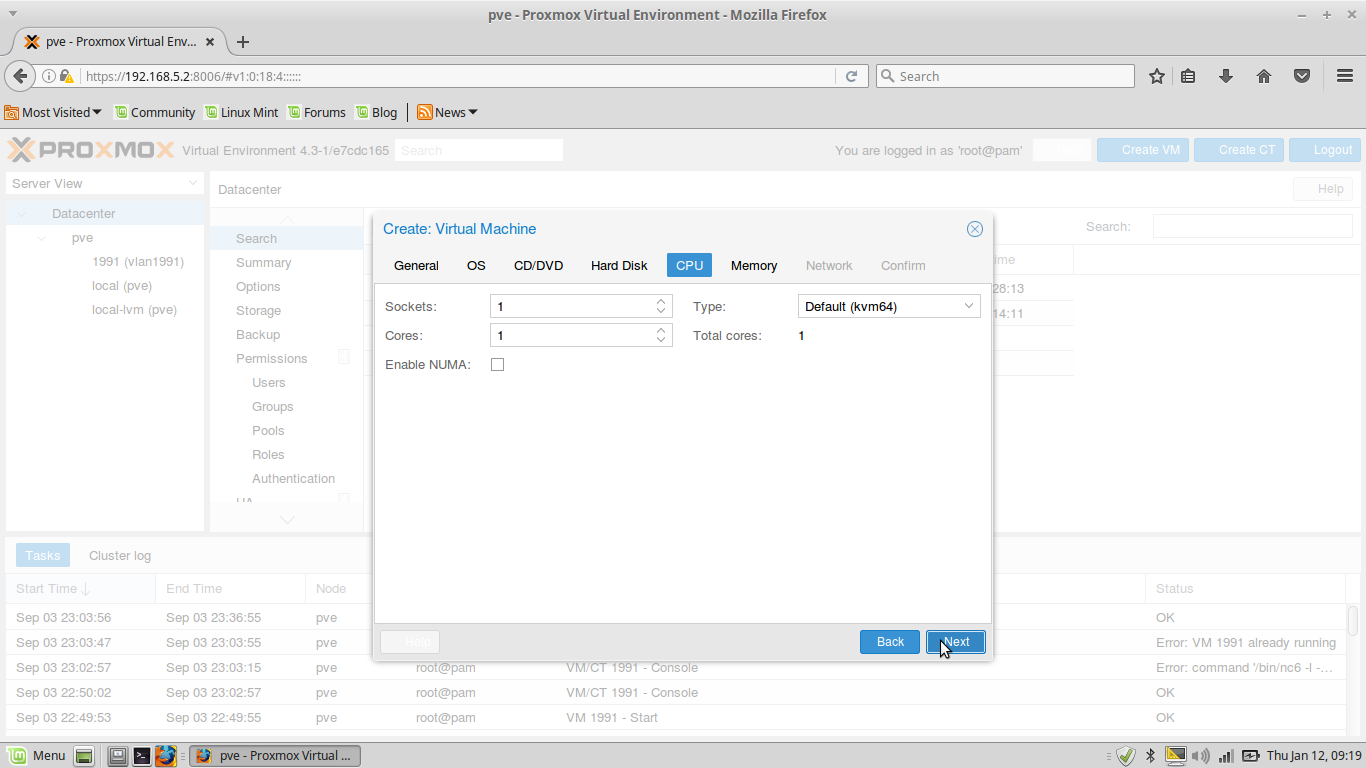Viewport: 1366px width, 768px height.
Task: Click the site information (i) icon
Action: coord(48,76)
